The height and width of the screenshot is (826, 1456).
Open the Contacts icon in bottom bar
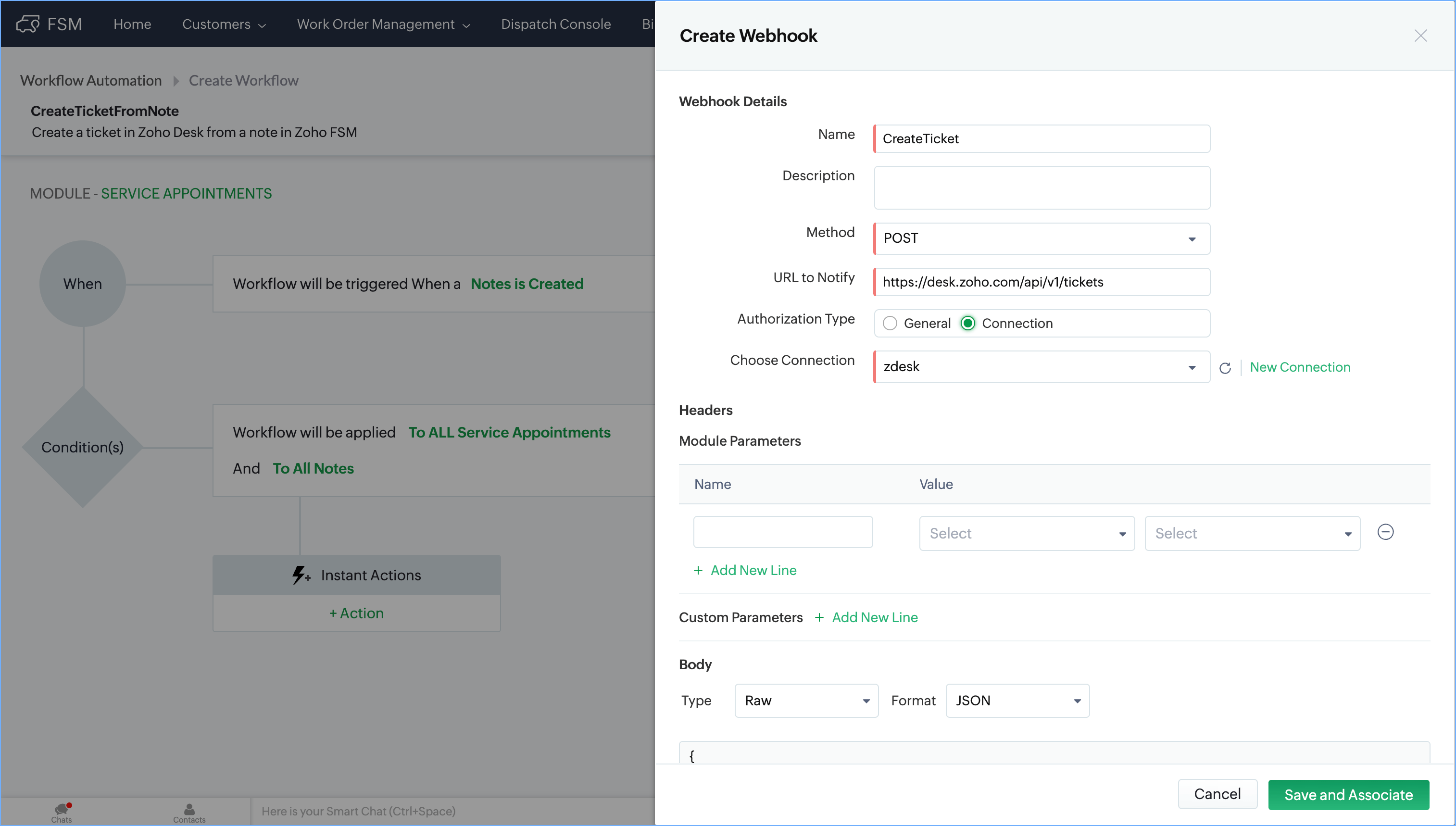pos(189,811)
